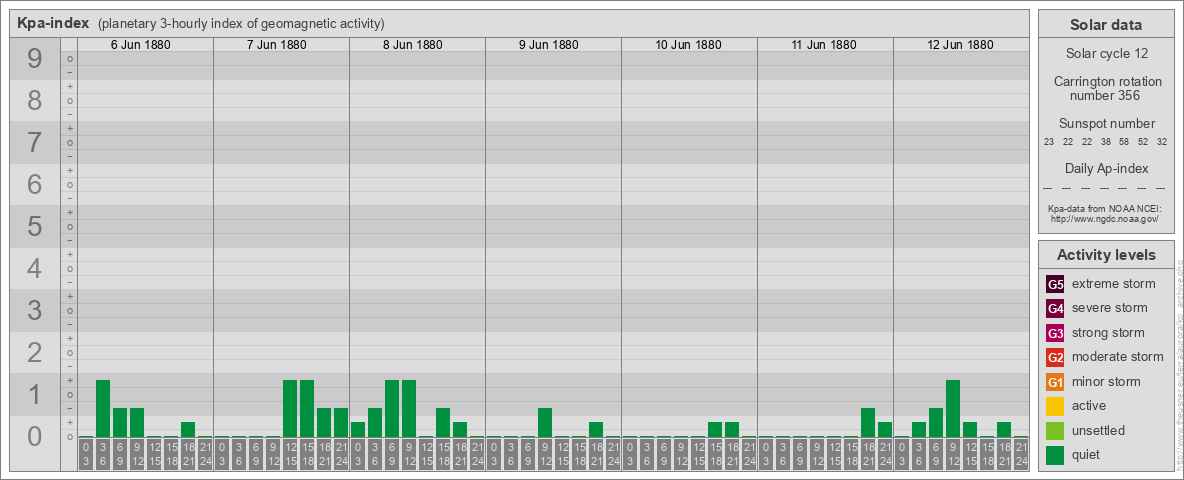The width and height of the screenshot is (1184, 480).
Task: Click the Kp scale number 9
Action: pos(35,59)
